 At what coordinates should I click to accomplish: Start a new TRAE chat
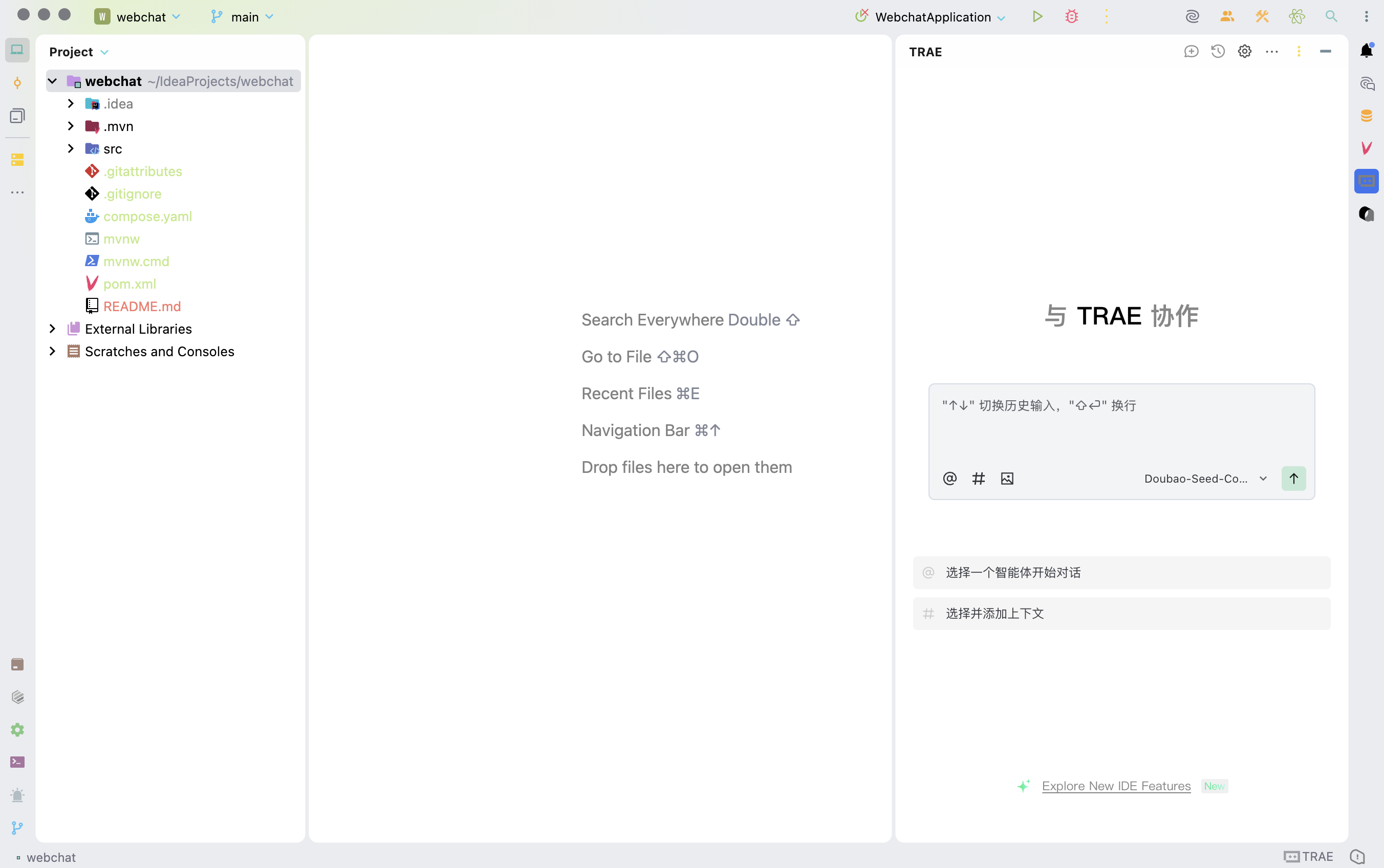coord(1191,52)
